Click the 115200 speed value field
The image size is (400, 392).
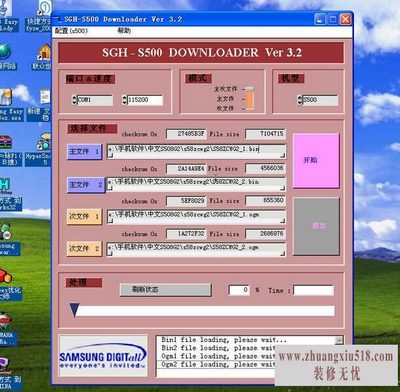[145, 100]
